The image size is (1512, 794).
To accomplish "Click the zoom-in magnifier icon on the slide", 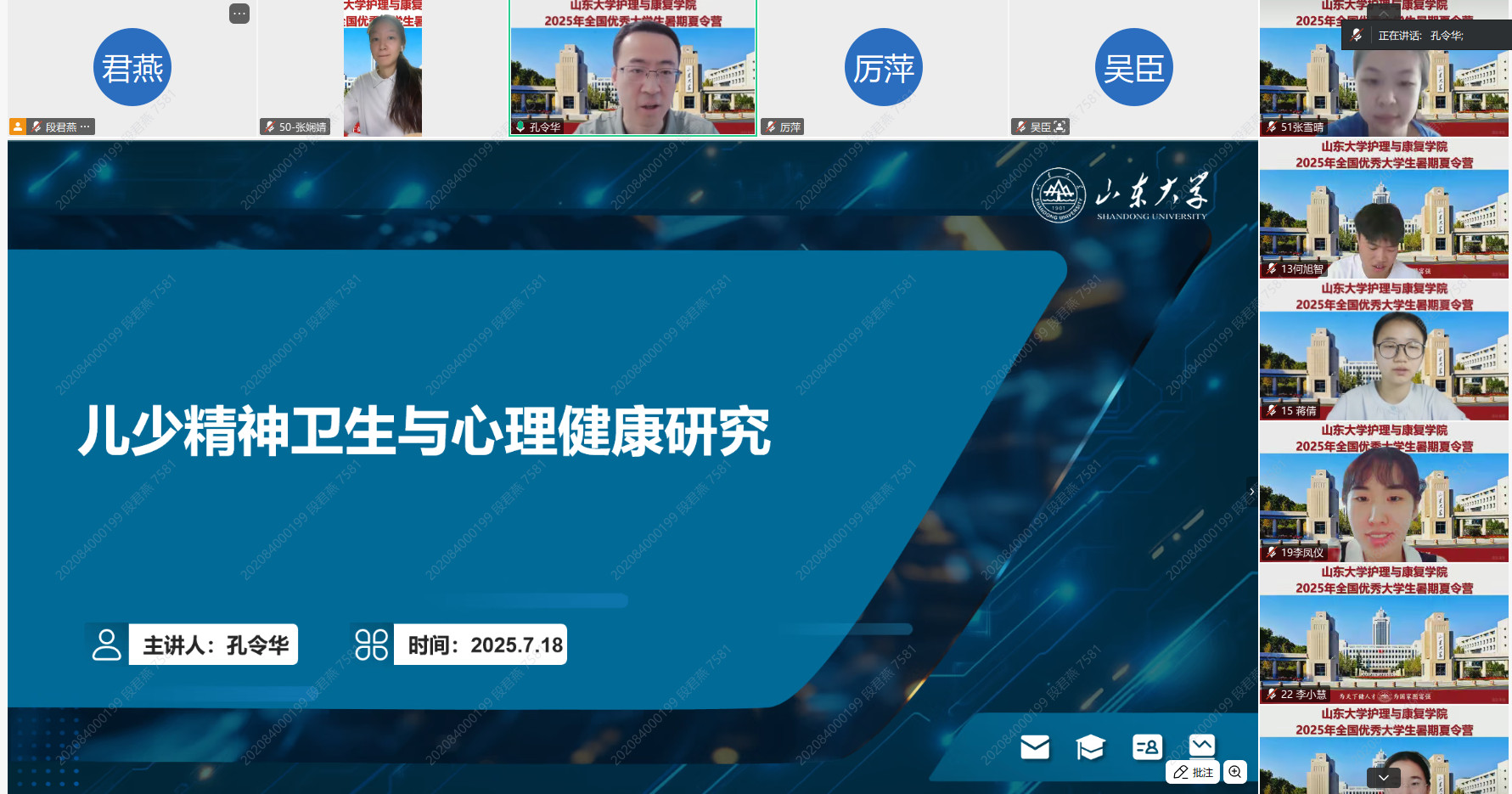I will click(x=1235, y=772).
